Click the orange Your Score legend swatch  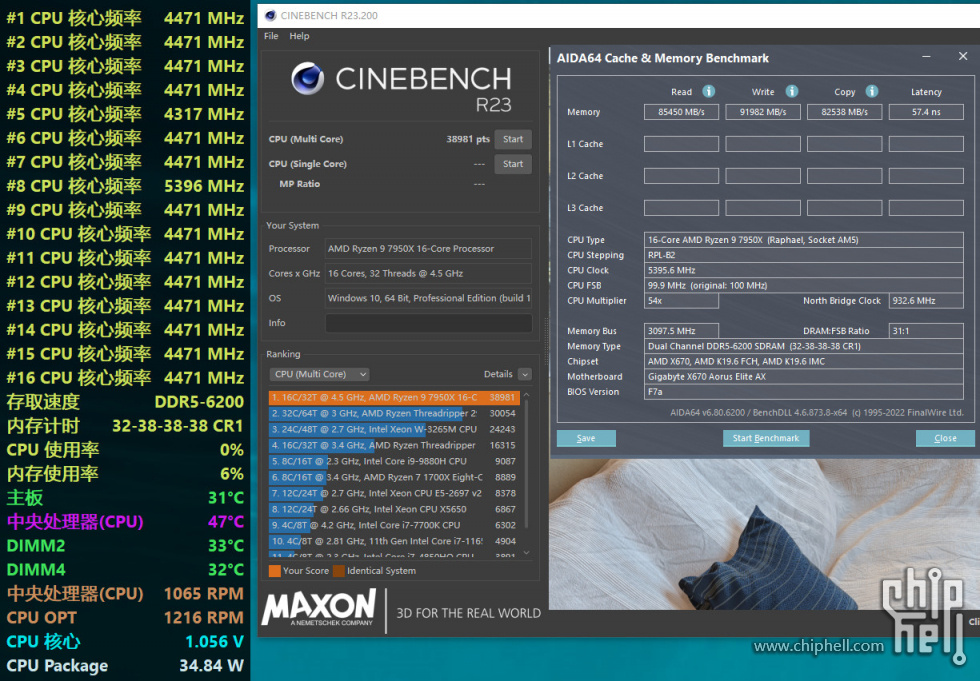274,570
